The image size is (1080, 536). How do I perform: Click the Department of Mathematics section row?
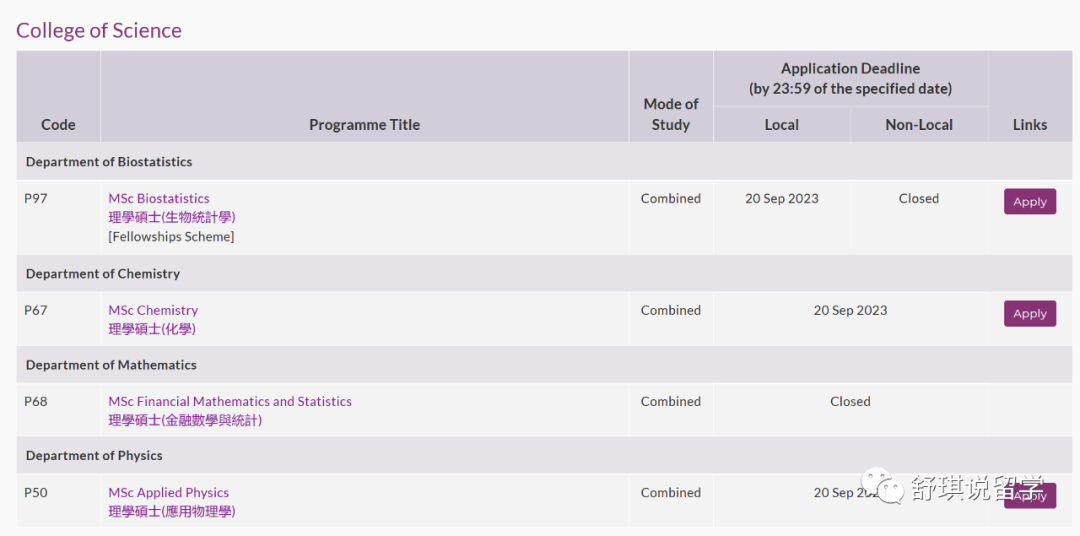coord(111,365)
